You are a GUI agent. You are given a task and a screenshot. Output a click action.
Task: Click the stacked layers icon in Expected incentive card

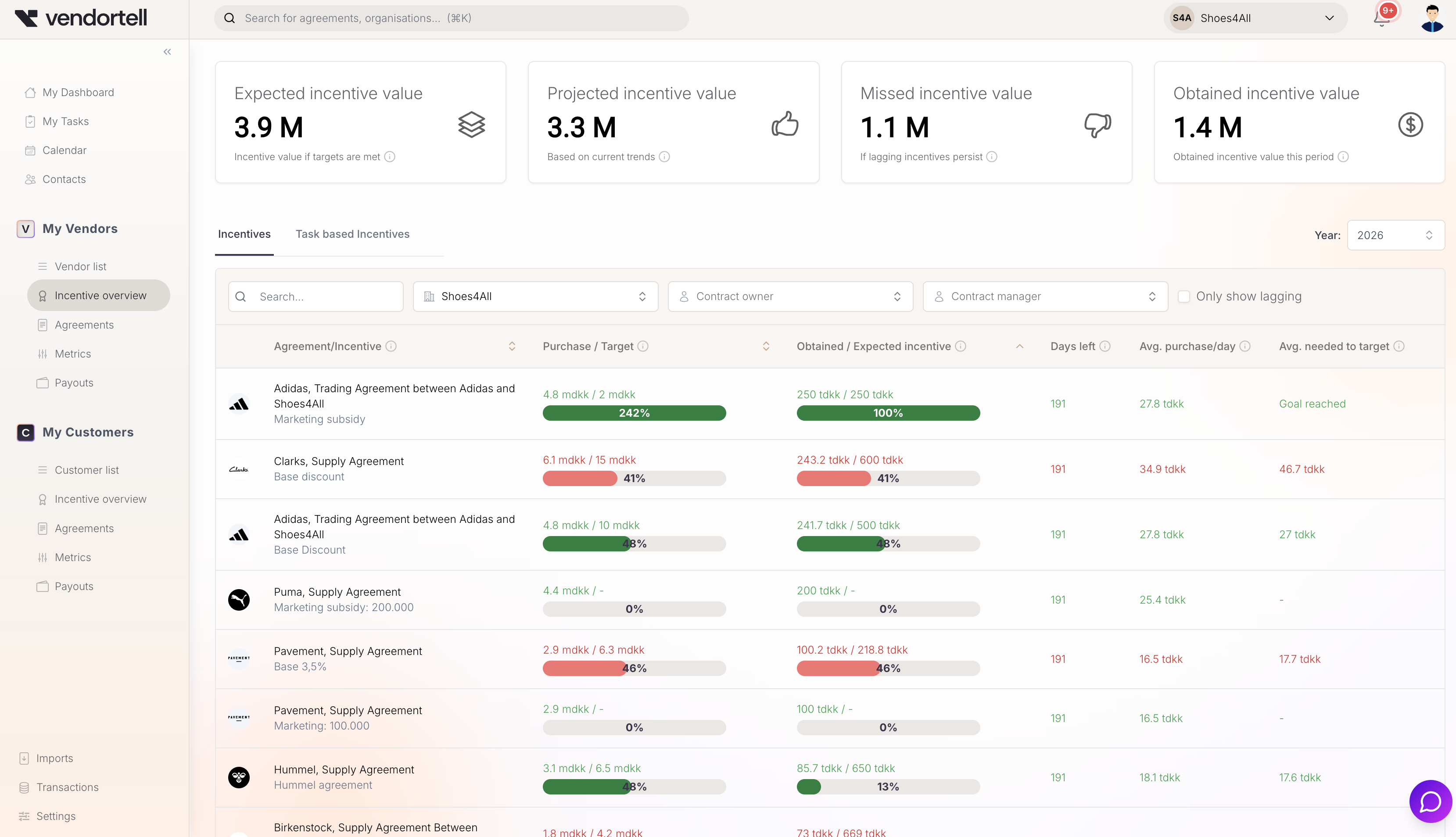pos(472,125)
